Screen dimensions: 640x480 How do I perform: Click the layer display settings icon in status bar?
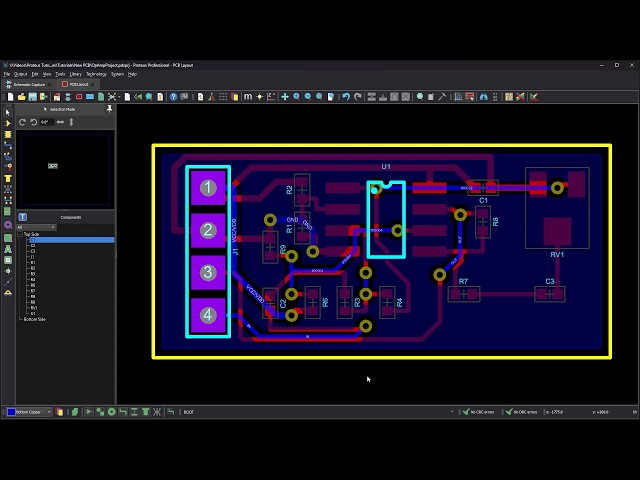pos(59,412)
